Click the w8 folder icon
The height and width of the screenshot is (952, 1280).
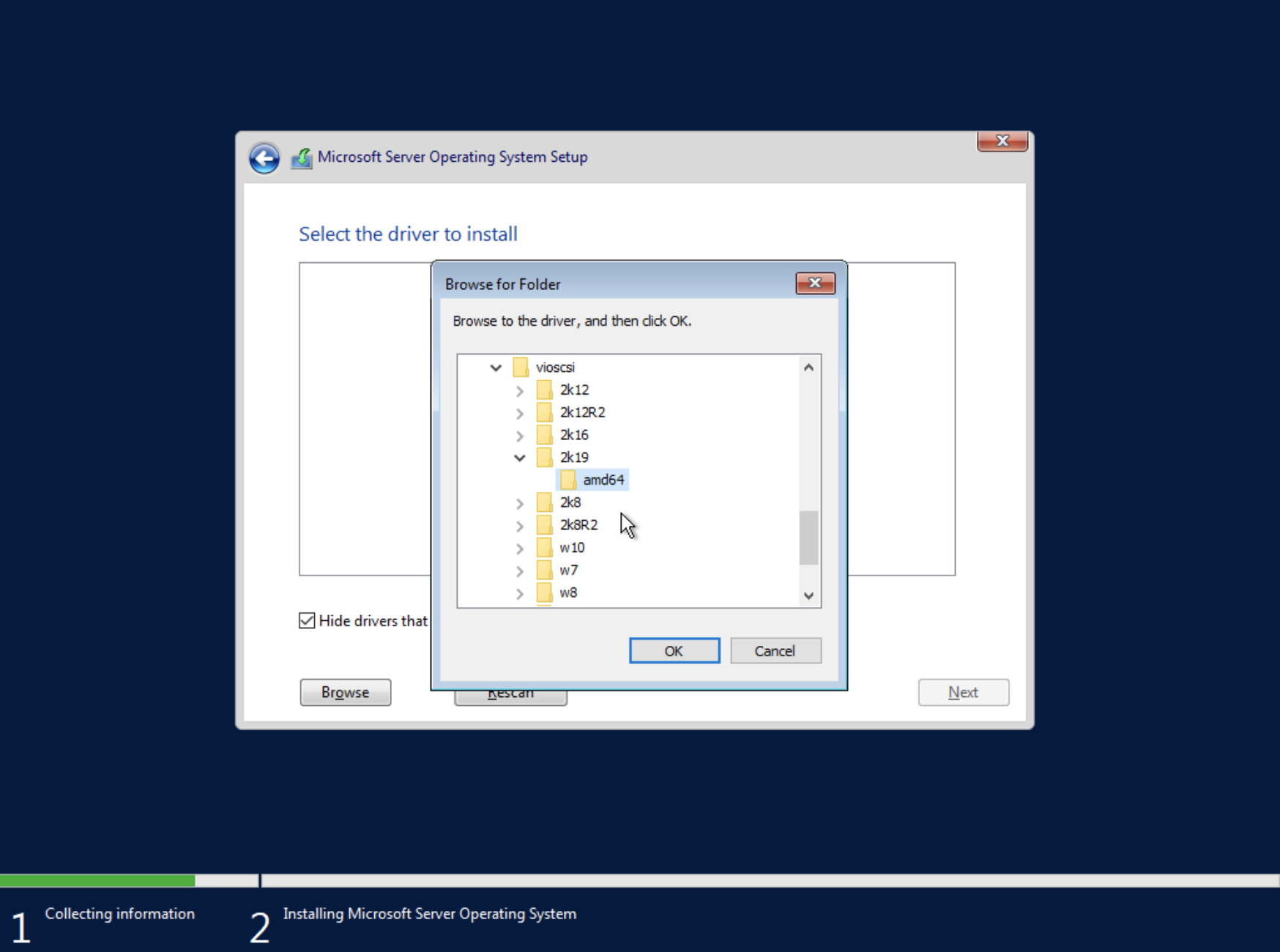(544, 592)
